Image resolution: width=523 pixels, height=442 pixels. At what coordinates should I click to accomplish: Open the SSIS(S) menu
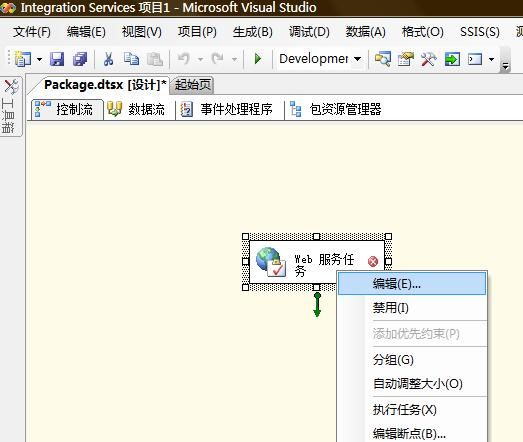[480, 32]
